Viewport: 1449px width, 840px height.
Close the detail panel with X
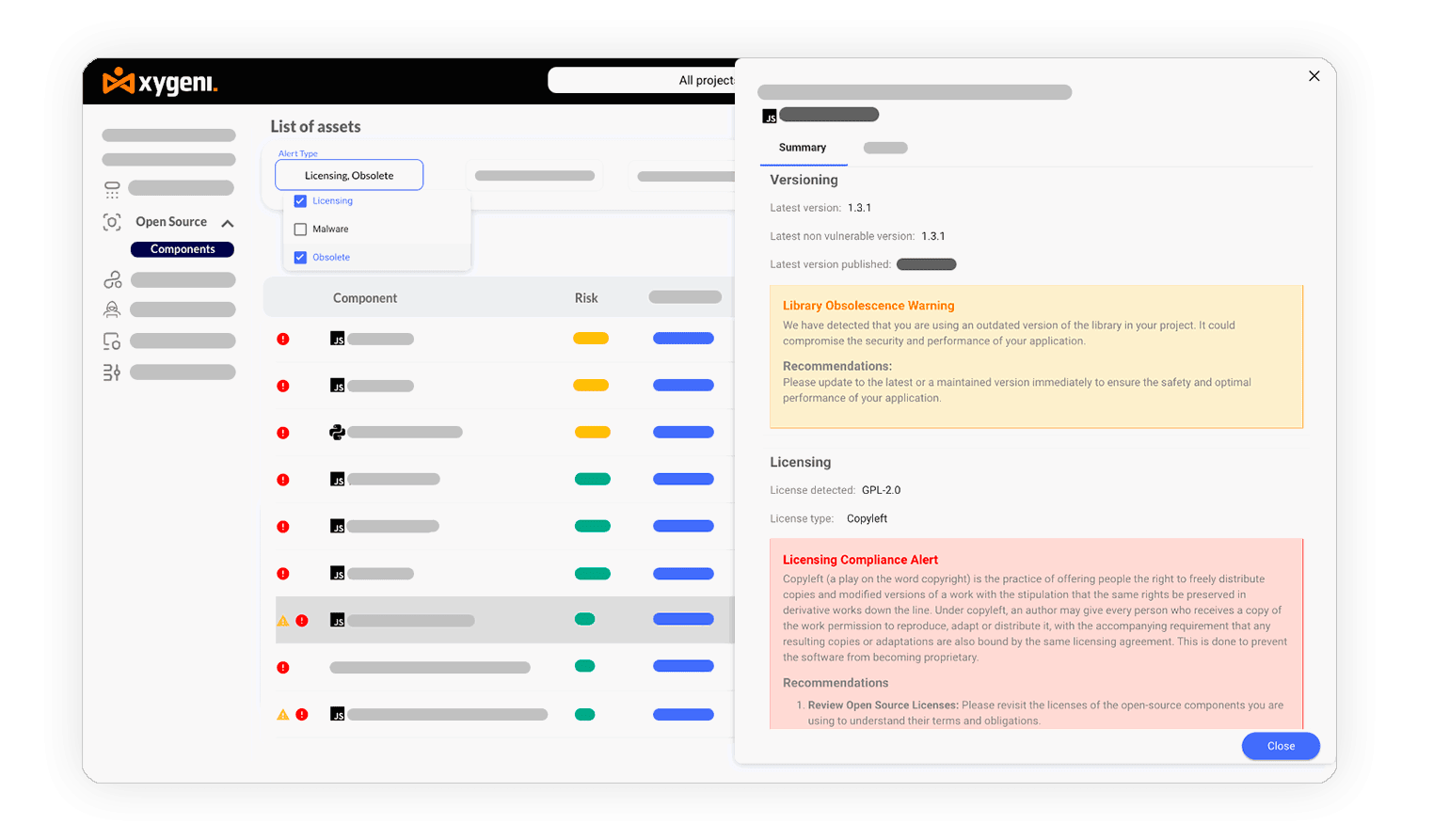[x=1314, y=76]
